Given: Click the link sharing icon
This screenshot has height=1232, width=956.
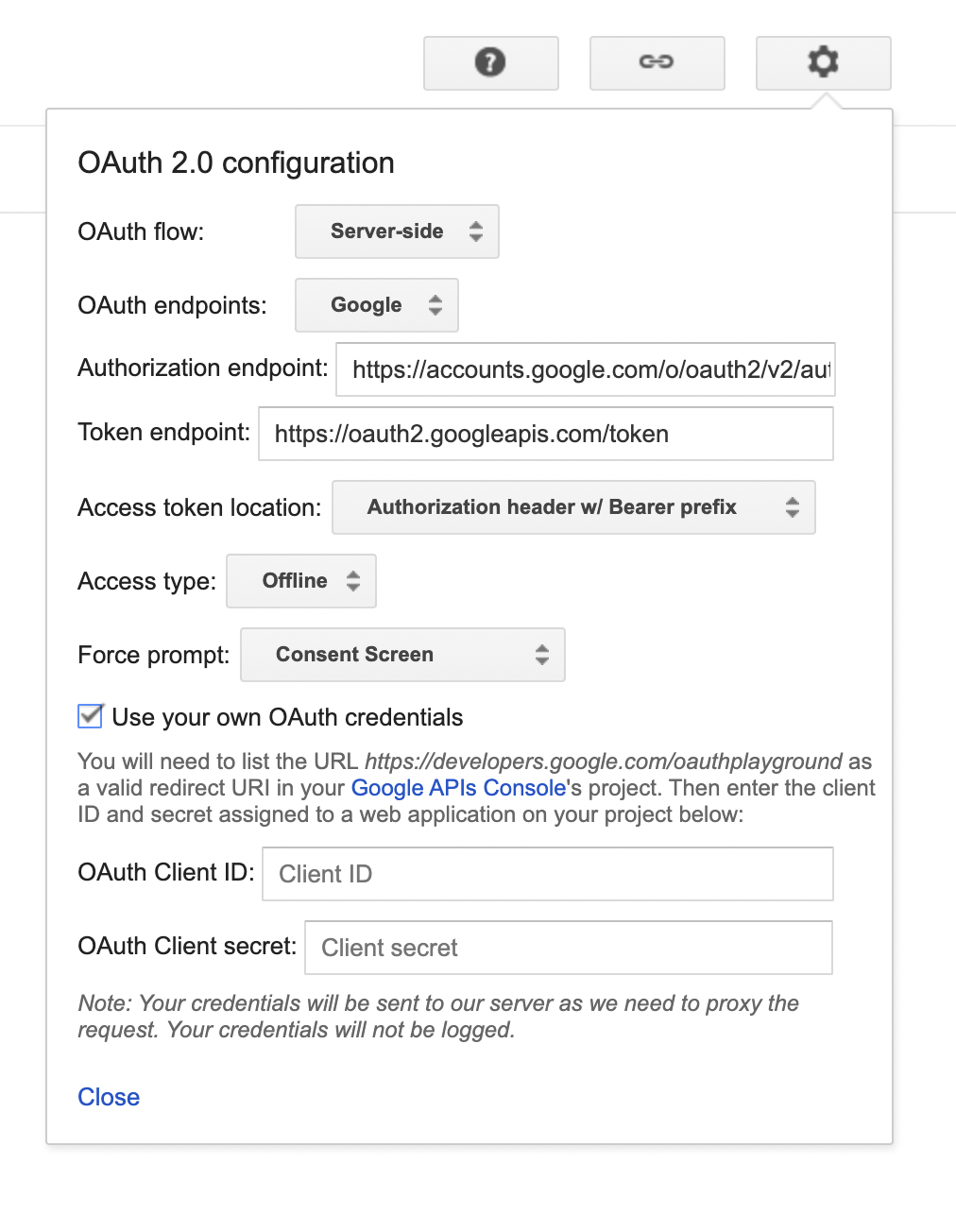Looking at the screenshot, I should 657,62.
